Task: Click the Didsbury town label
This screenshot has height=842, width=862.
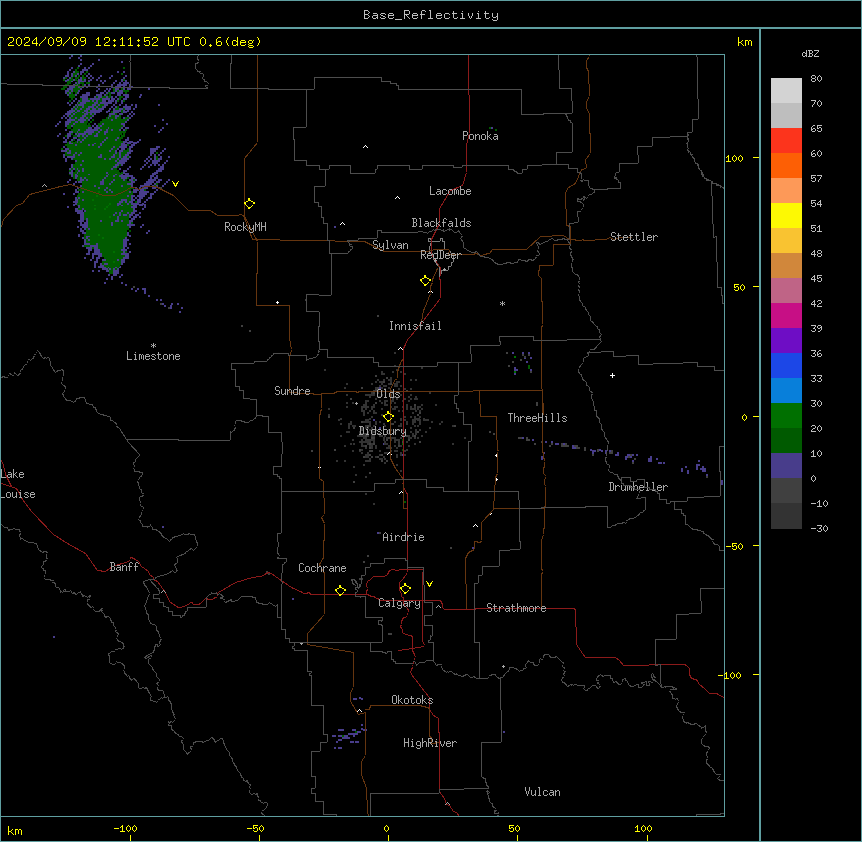Action: tap(383, 431)
